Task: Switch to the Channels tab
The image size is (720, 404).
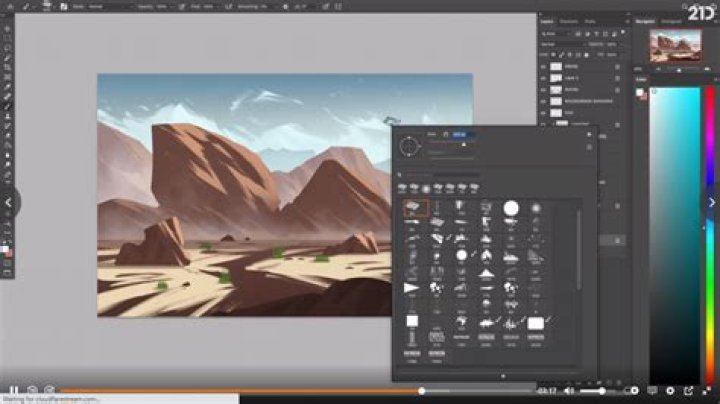Action: click(569, 22)
